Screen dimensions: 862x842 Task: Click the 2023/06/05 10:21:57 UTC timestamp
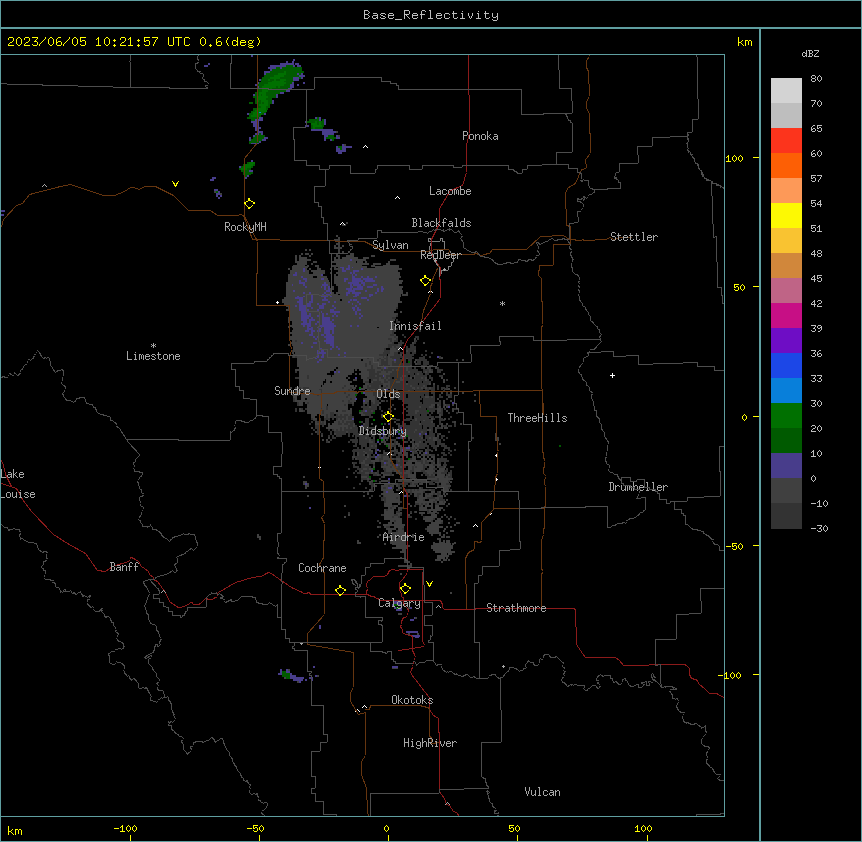pyautogui.click(x=99, y=42)
